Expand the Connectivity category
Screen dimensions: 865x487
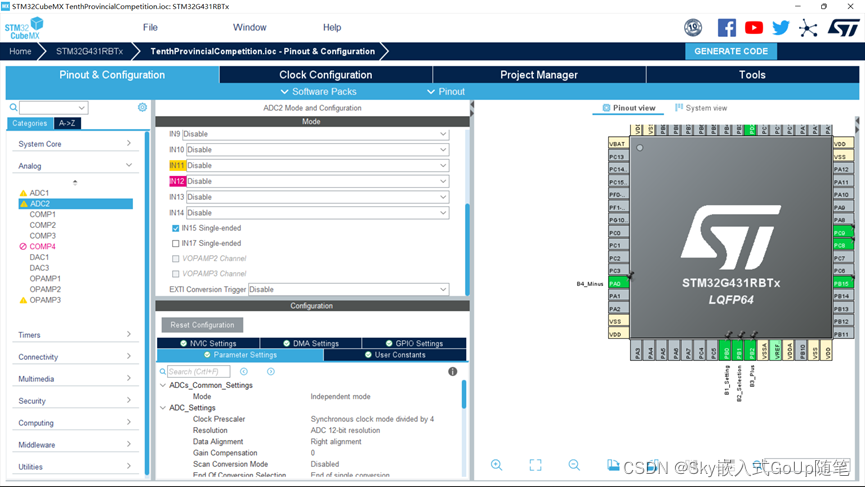75,357
